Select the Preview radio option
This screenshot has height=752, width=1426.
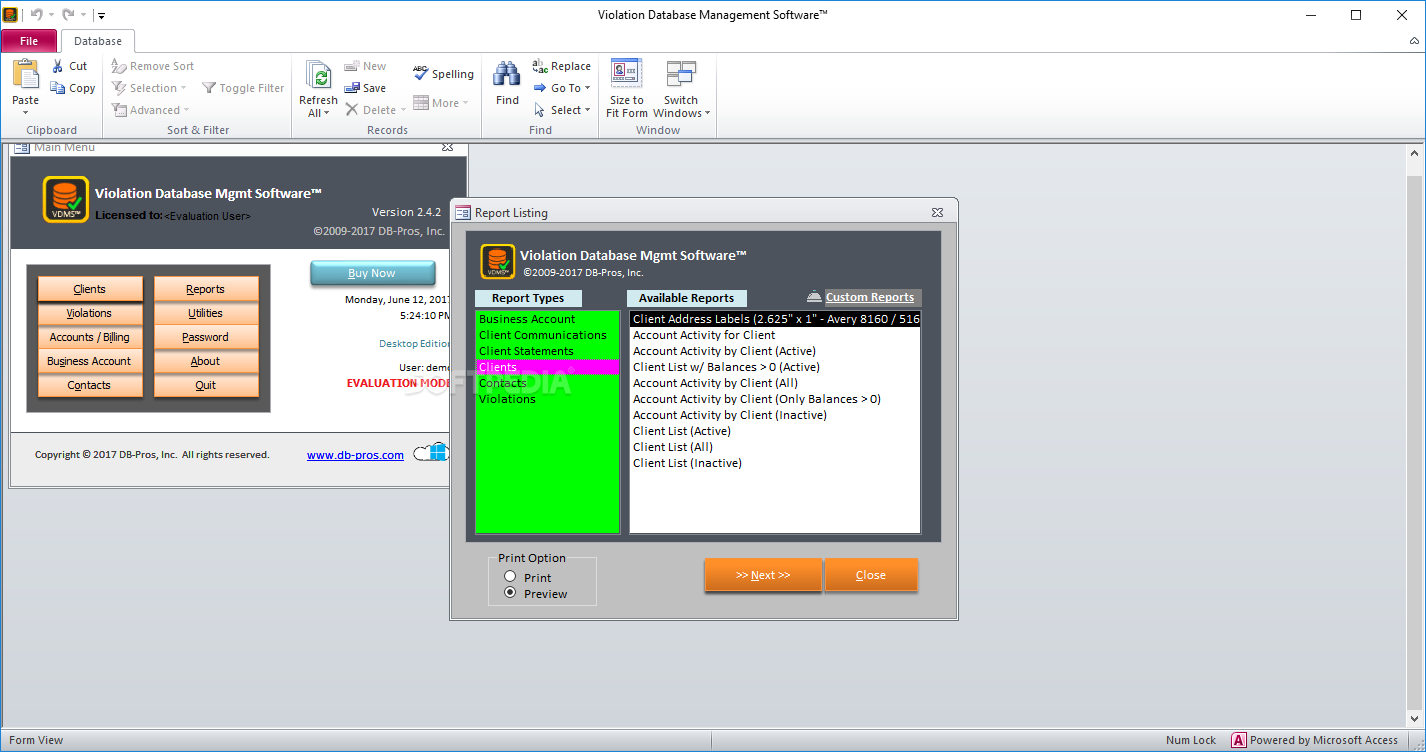510,593
